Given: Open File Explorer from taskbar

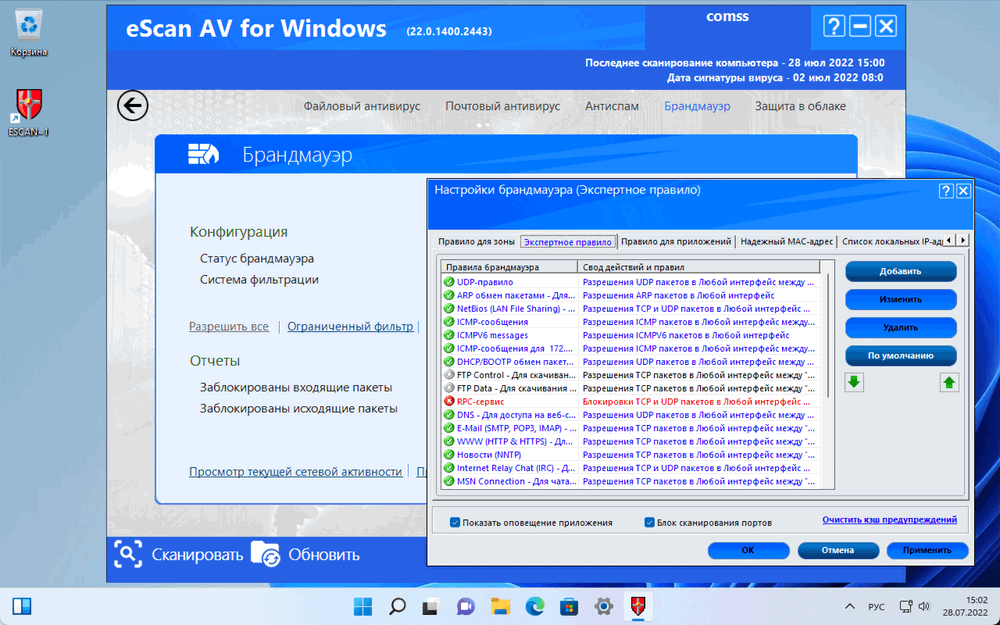Looking at the screenshot, I should (x=501, y=606).
